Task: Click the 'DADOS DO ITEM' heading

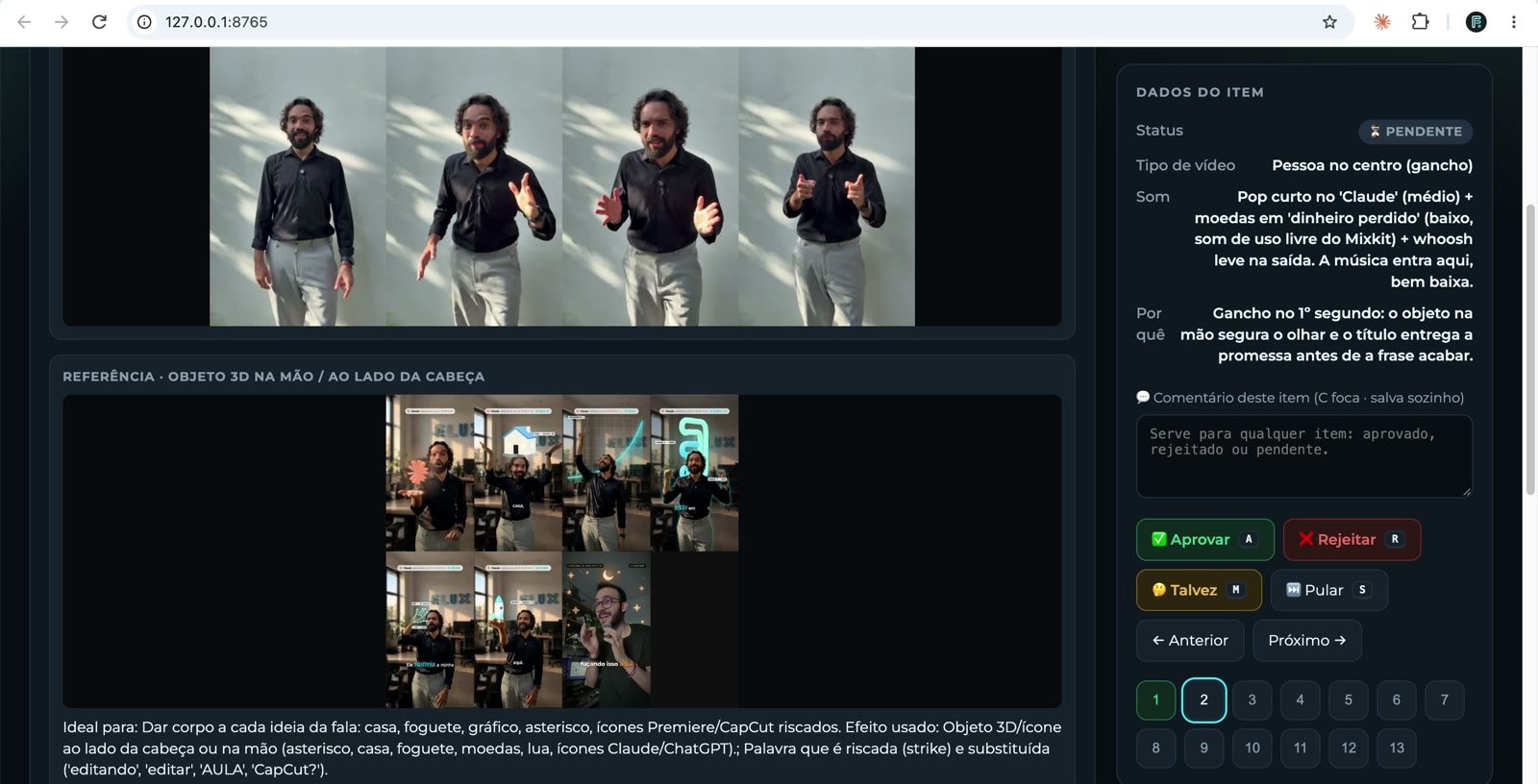Action: [x=1200, y=92]
